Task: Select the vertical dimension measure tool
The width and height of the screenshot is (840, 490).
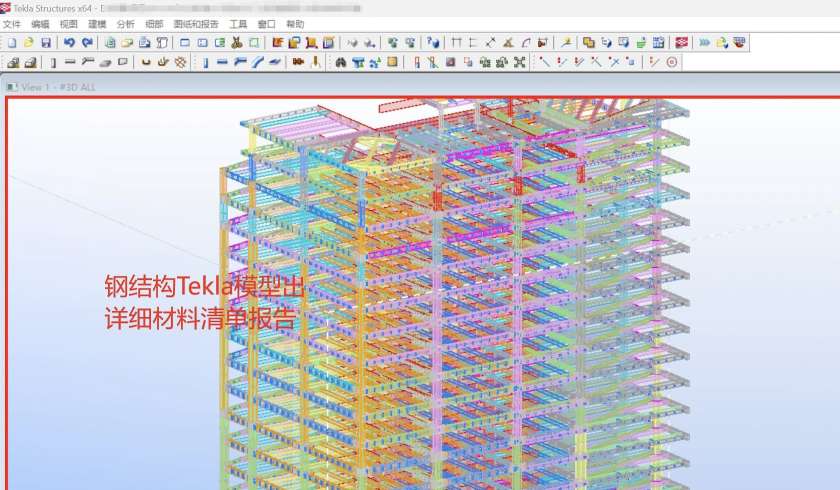Action: pyautogui.click(x=473, y=43)
